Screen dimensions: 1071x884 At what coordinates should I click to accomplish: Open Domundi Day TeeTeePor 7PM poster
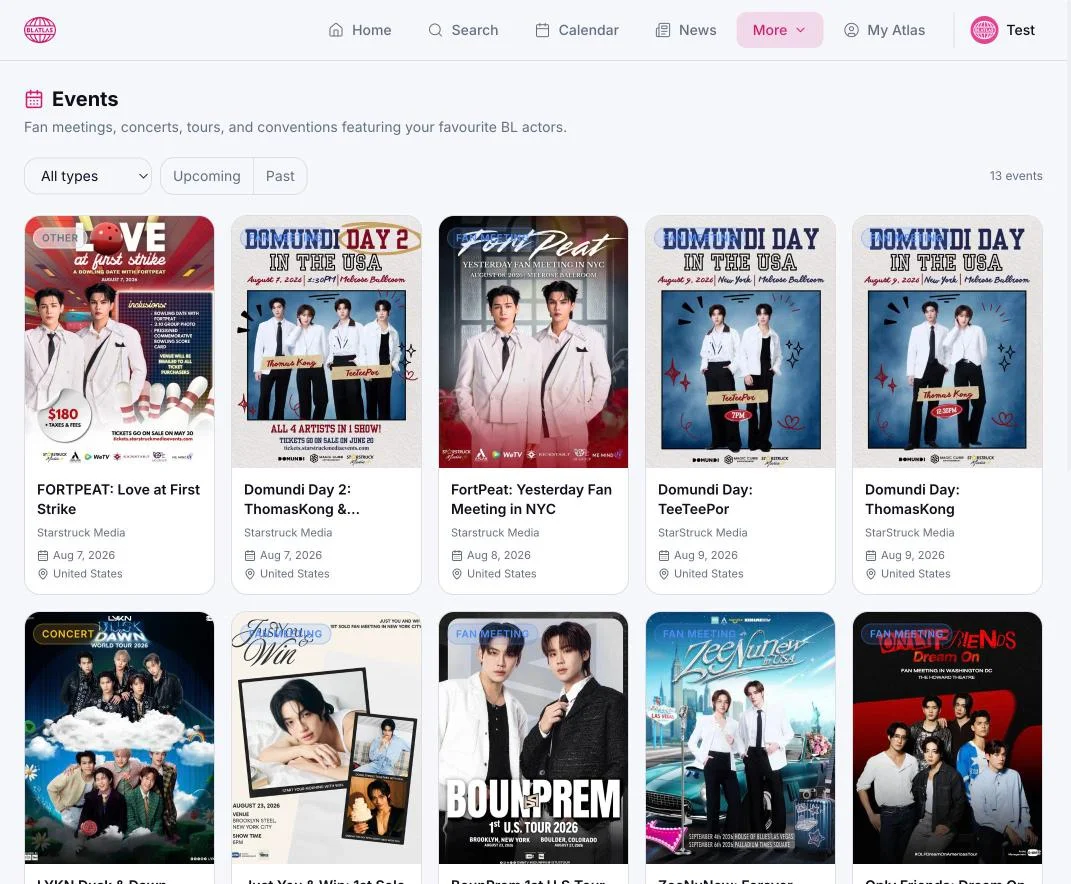[740, 342]
